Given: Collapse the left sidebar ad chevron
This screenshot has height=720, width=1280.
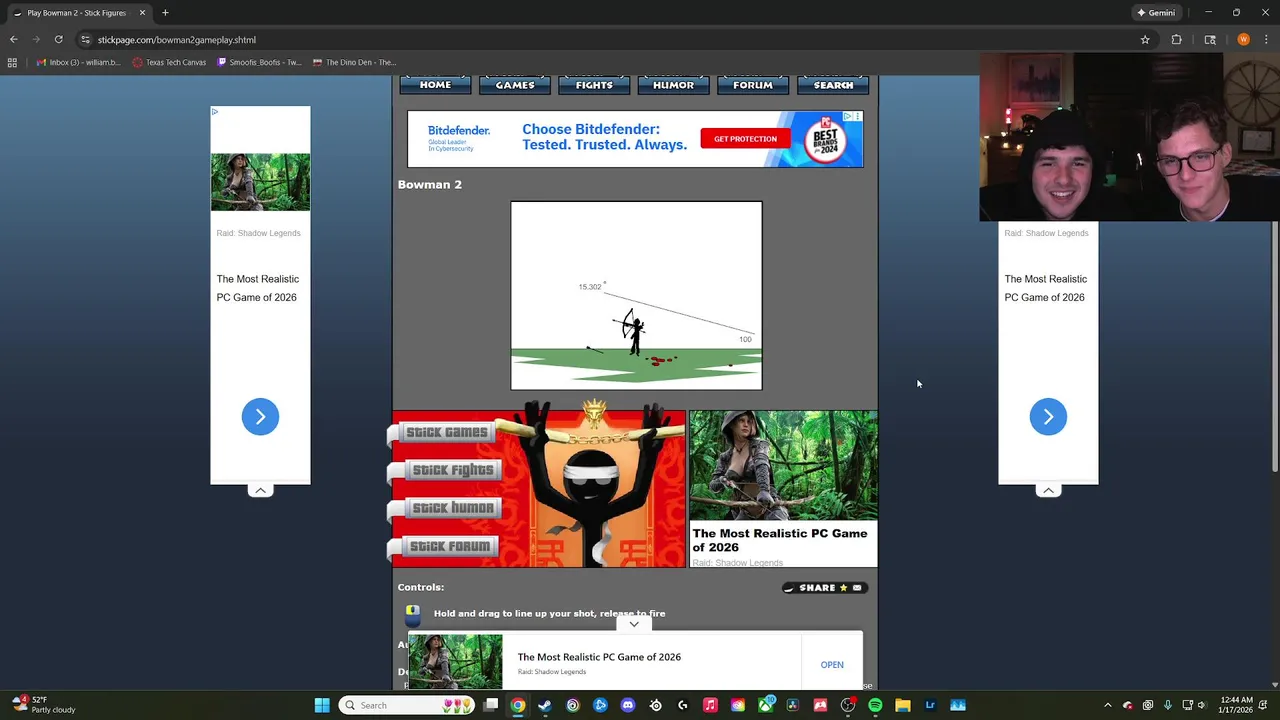Looking at the screenshot, I should (260, 490).
